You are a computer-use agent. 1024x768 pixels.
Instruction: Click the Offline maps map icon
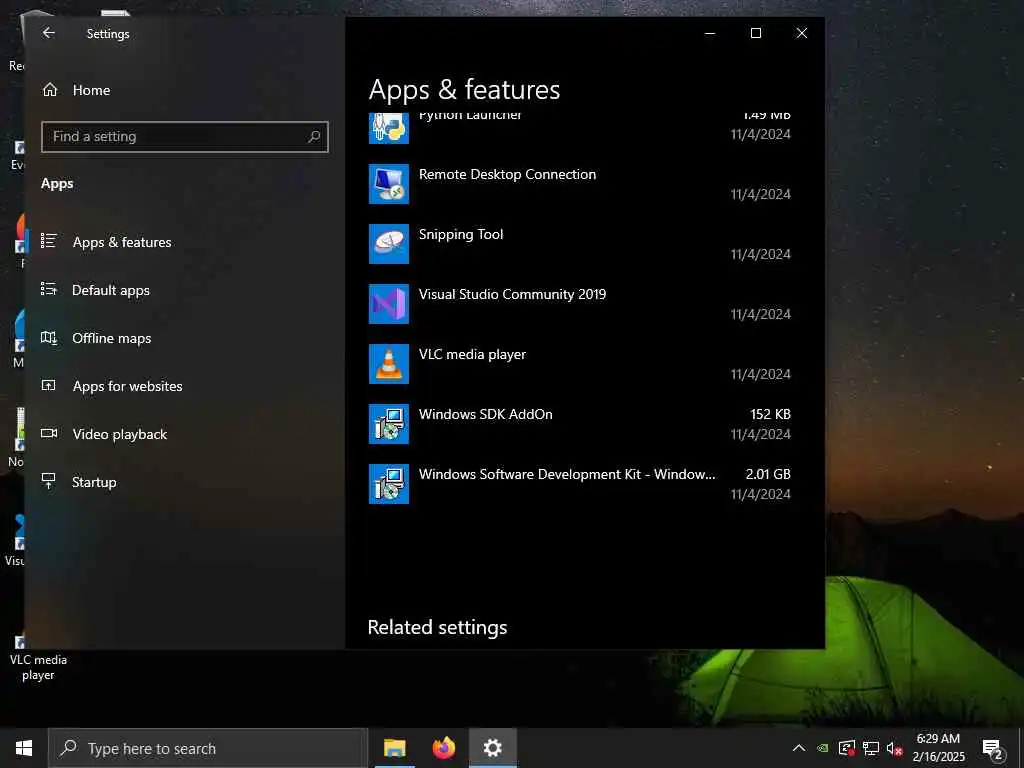click(49, 337)
